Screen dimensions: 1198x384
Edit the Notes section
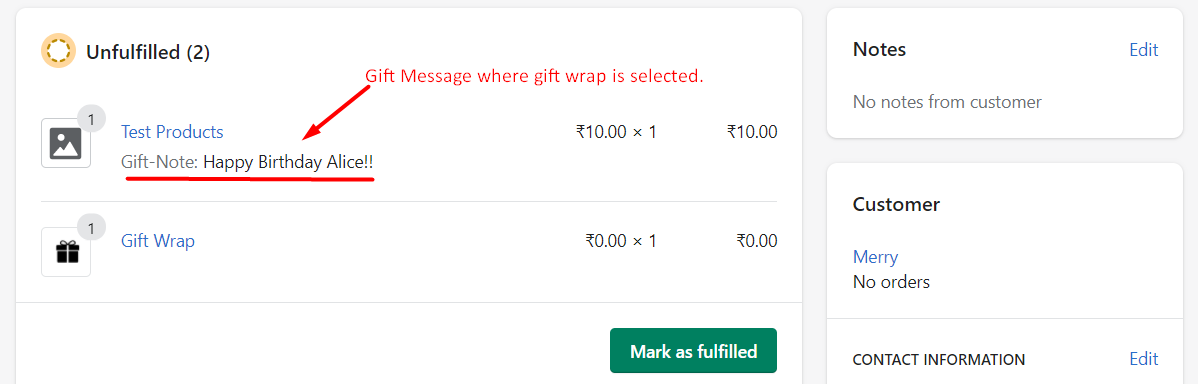(x=1144, y=50)
